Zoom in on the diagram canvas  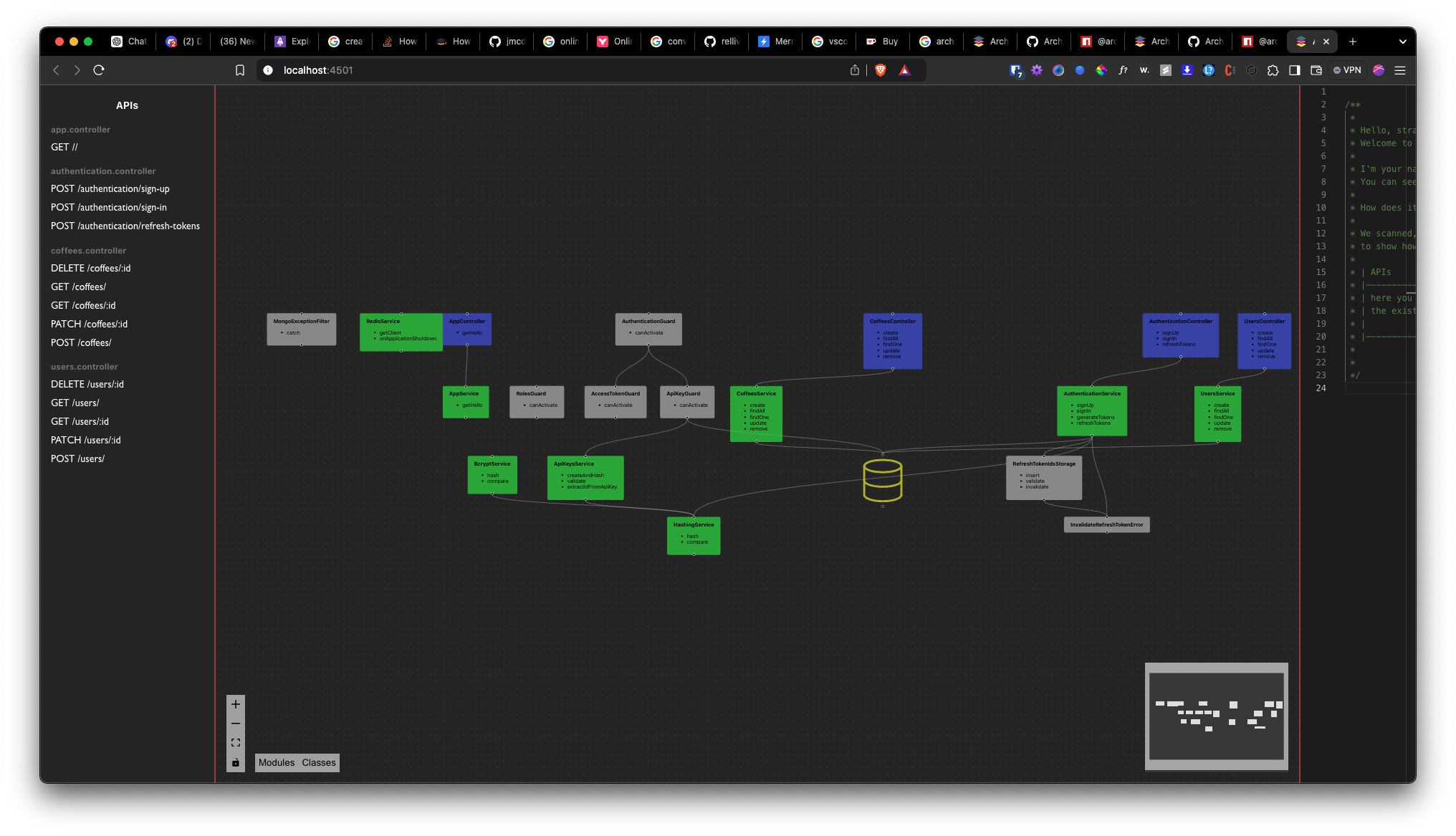coord(236,704)
